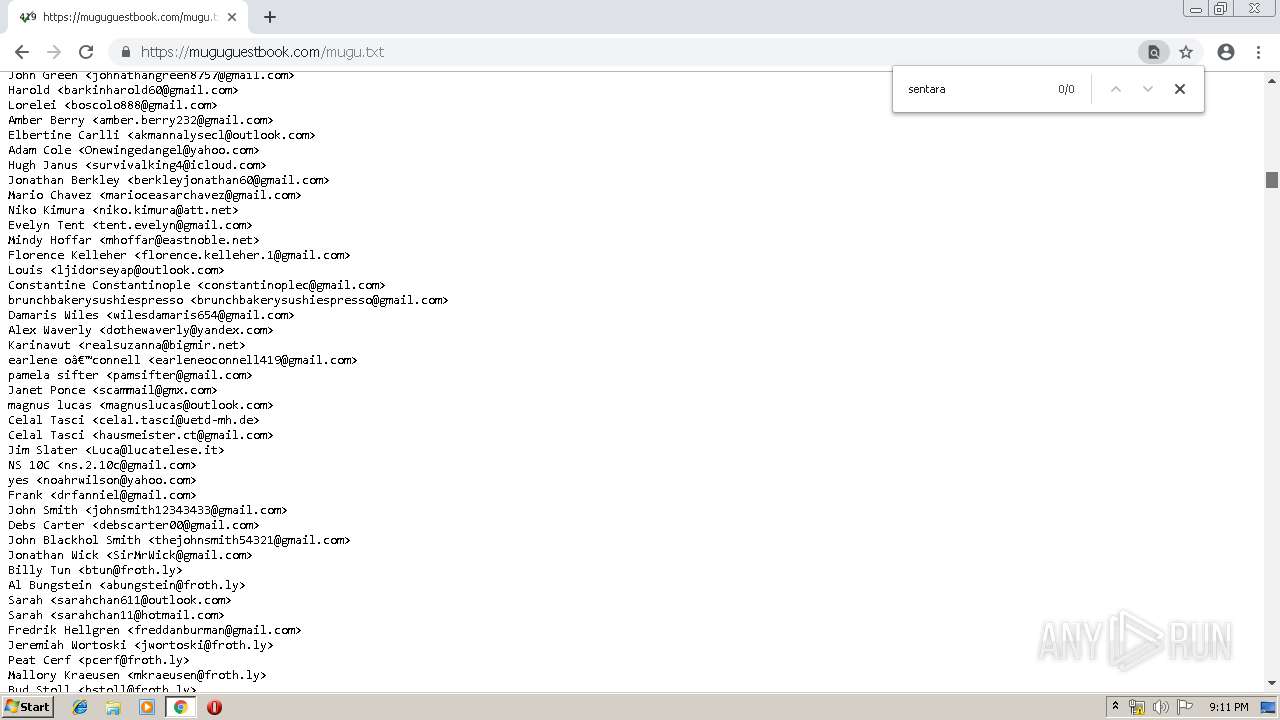The height and width of the screenshot is (720, 1280).
Task: Click the 'Karinavut' line
Action: pos(127,345)
